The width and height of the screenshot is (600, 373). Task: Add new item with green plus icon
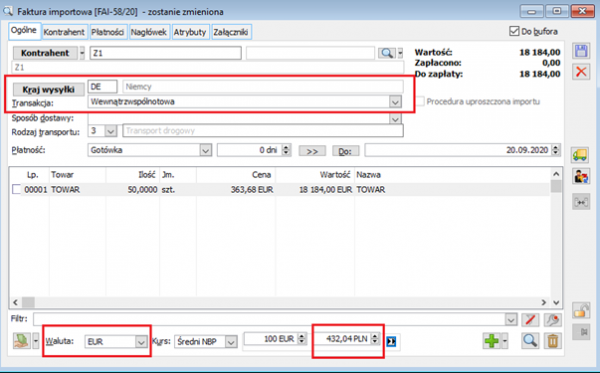[491, 340]
